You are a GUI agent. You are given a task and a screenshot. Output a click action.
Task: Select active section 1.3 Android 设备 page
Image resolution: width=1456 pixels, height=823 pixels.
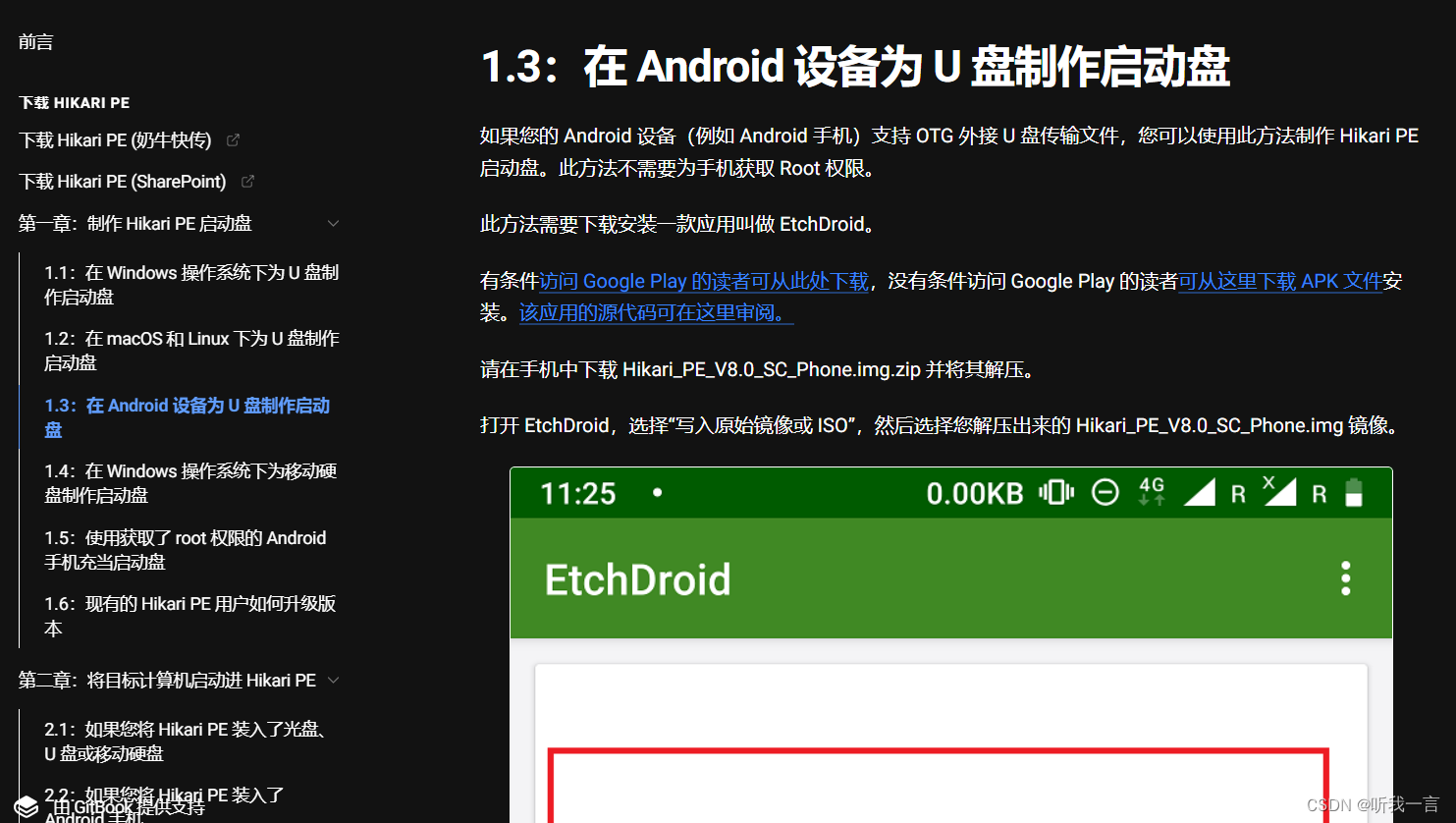coord(187,417)
